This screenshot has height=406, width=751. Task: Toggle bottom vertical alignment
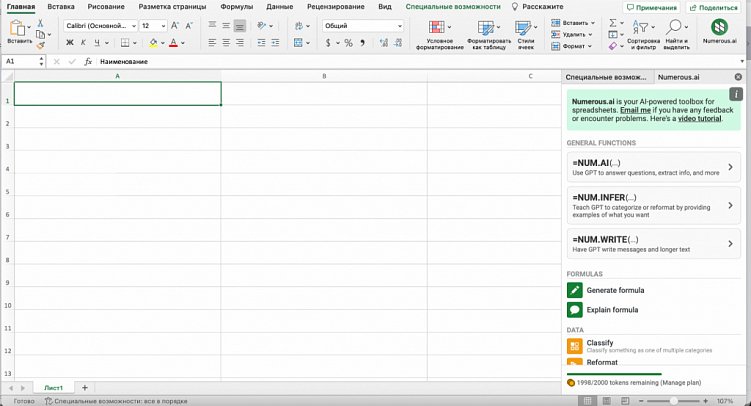point(240,26)
